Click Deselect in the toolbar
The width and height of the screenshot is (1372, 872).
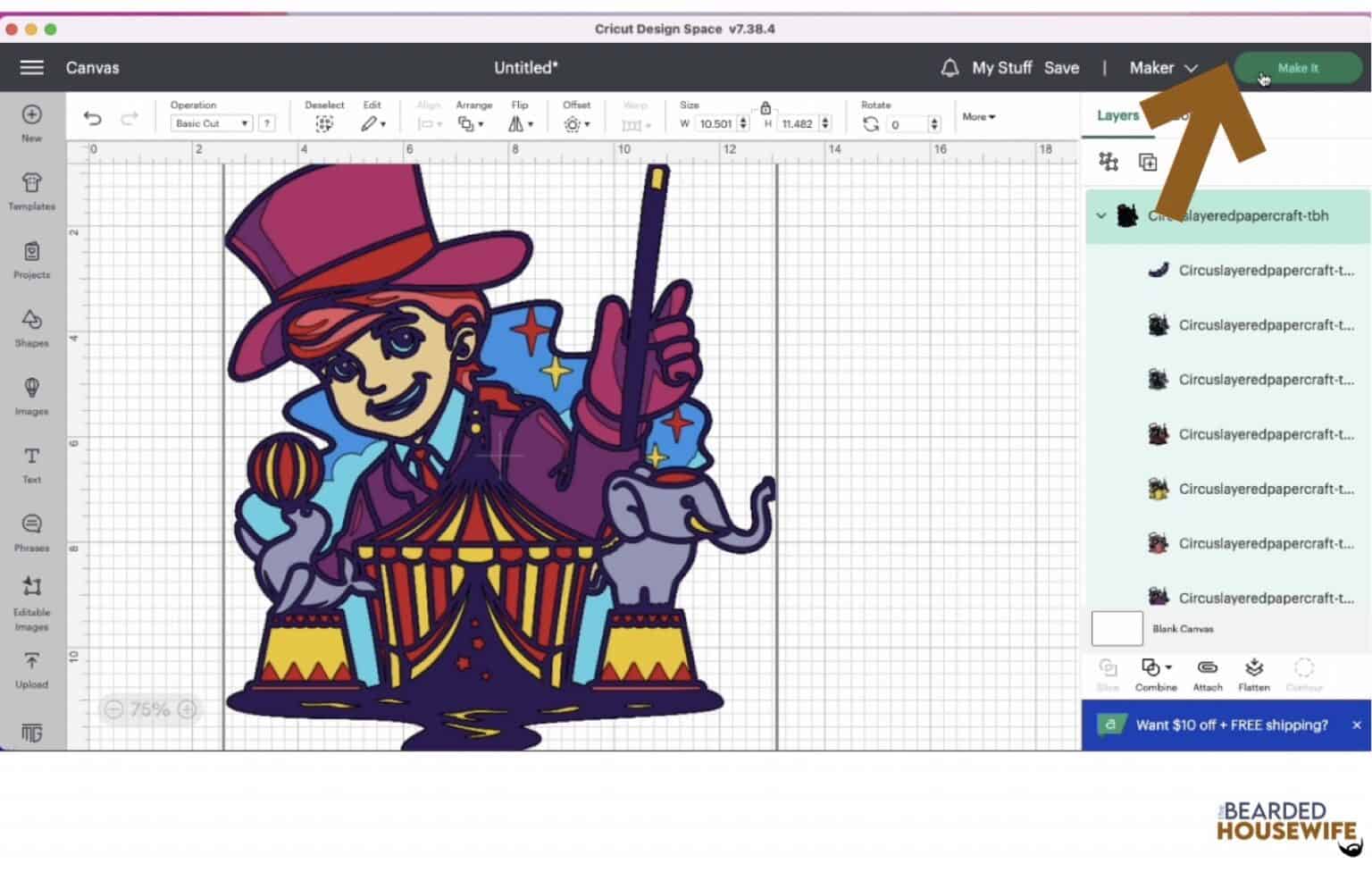click(x=323, y=123)
